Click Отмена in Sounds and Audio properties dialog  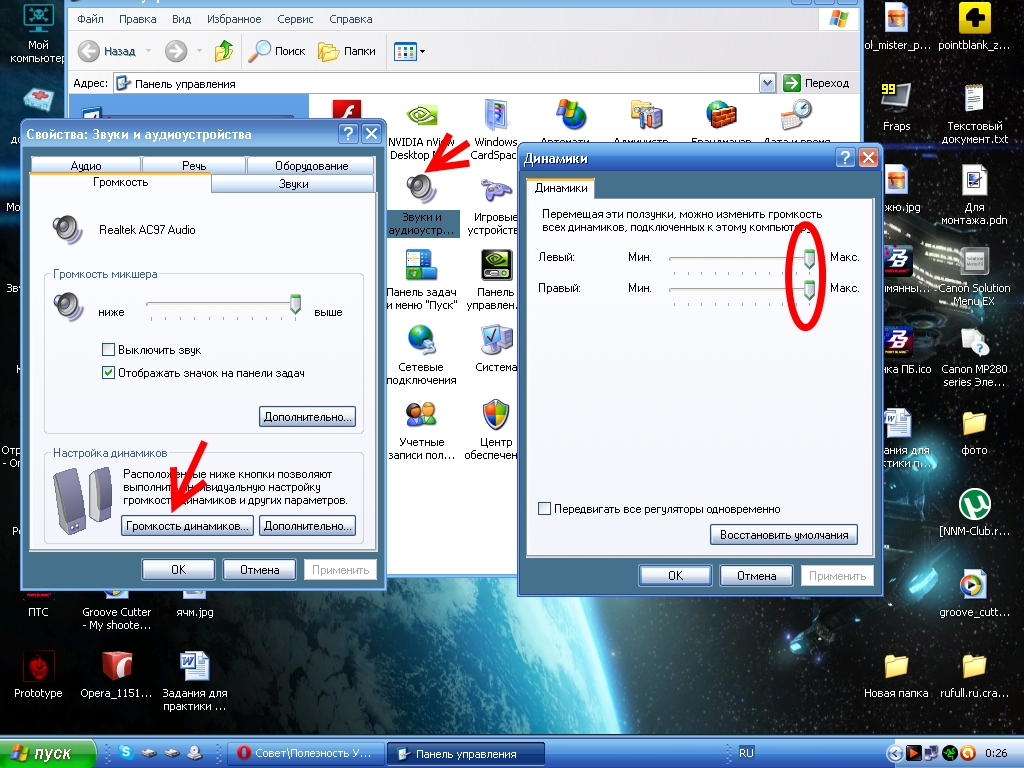pos(259,569)
